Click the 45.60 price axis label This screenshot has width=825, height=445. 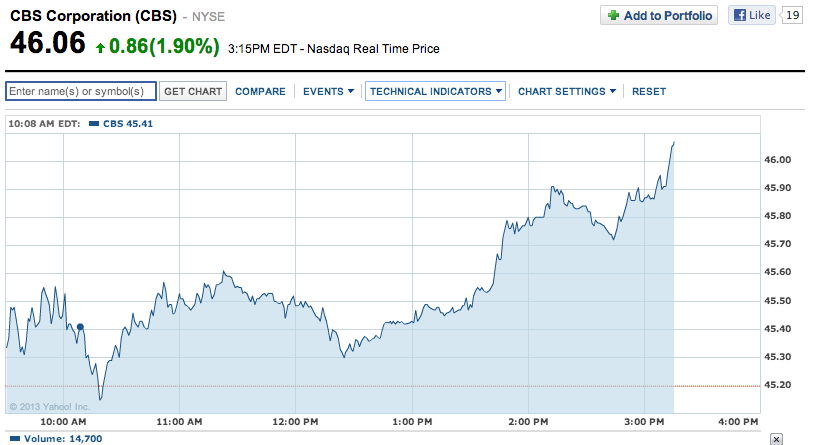[778, 272]
